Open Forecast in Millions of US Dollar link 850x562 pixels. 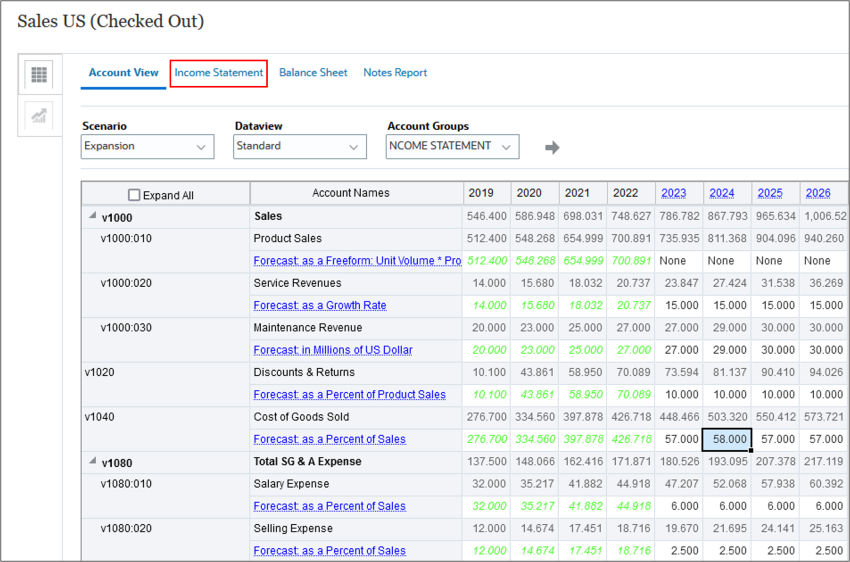click(333, 350)
